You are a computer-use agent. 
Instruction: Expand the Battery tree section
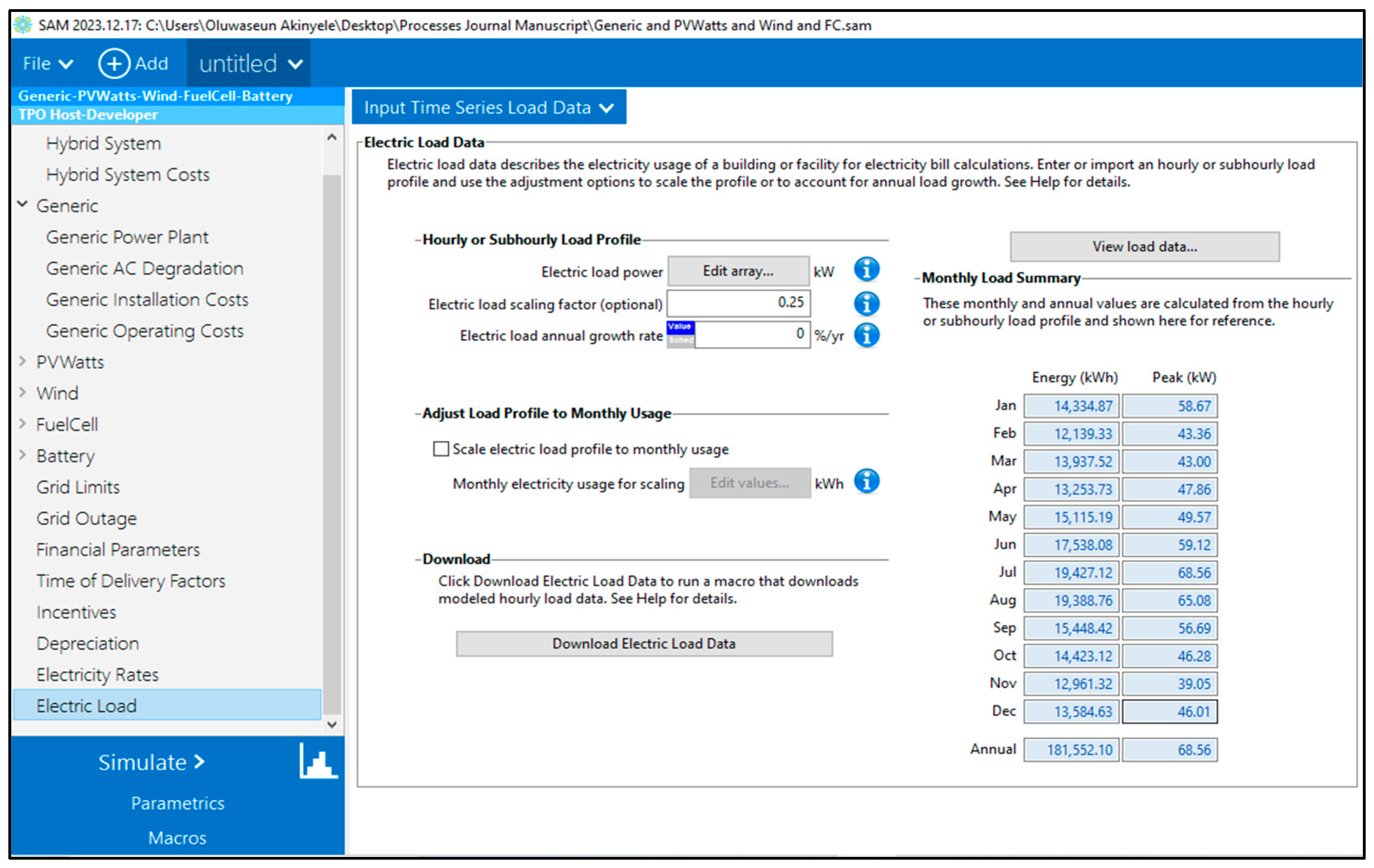(x=23, y=455)
